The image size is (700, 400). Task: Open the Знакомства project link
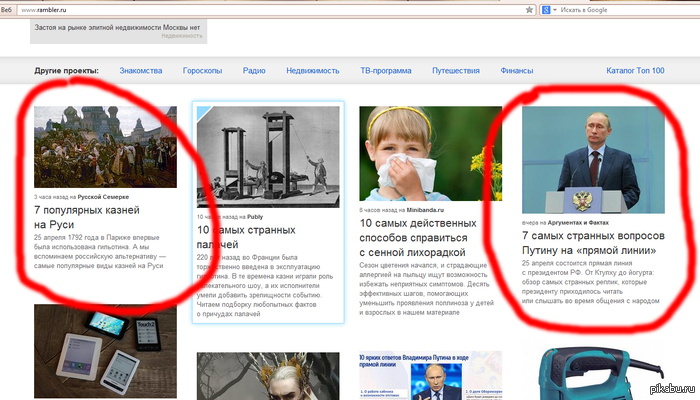141,71
